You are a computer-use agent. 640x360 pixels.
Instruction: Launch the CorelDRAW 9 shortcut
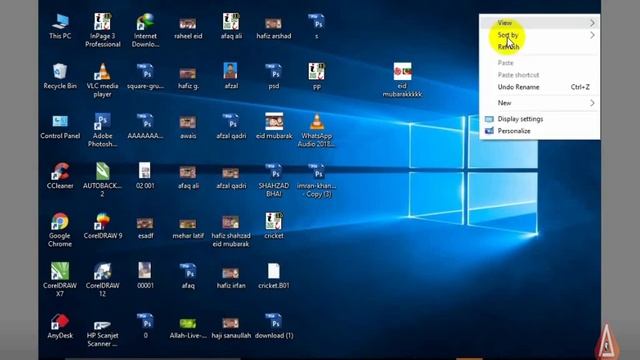[x=102, y=226]
